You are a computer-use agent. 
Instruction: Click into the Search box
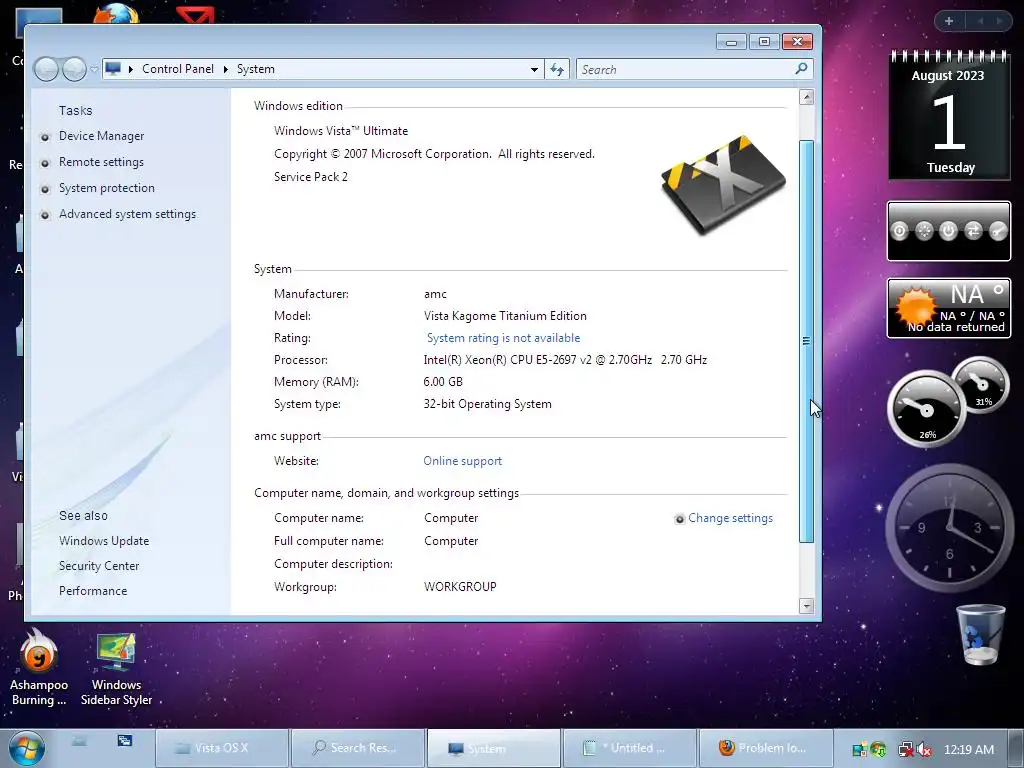684,69
